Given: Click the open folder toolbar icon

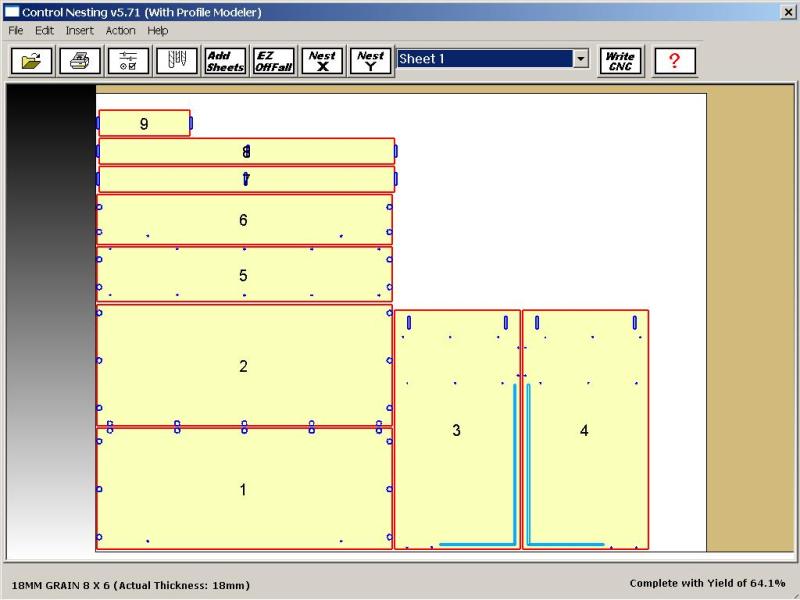Looking at the screenshot, I should (x=32, y=61).
